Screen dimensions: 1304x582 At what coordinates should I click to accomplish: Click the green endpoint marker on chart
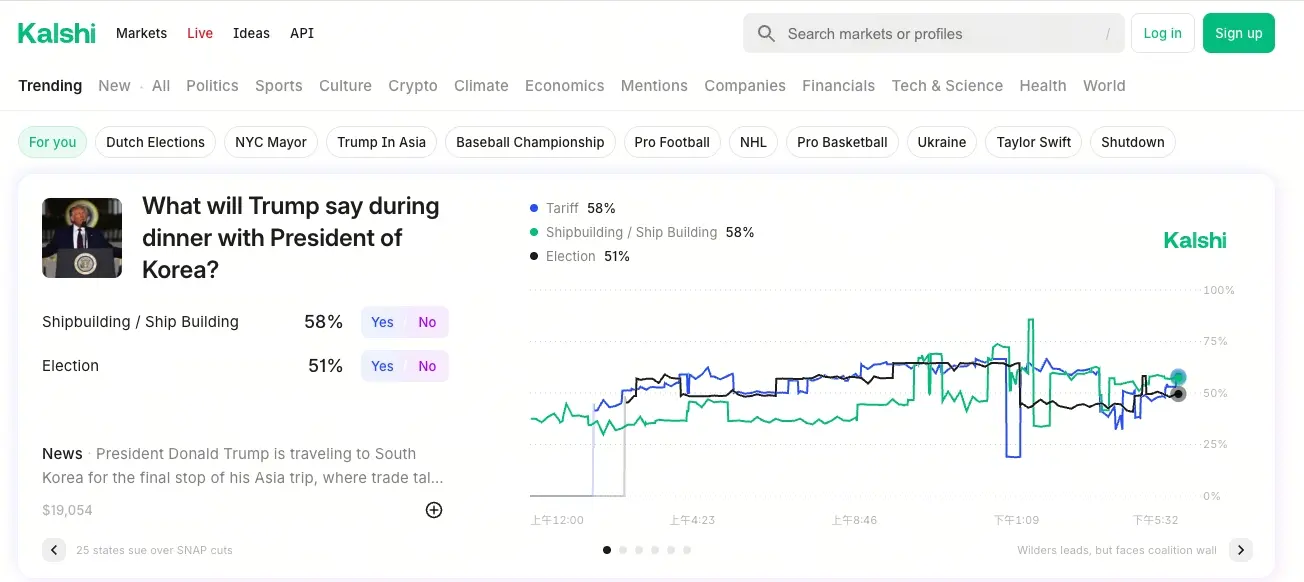[1178, 377]
